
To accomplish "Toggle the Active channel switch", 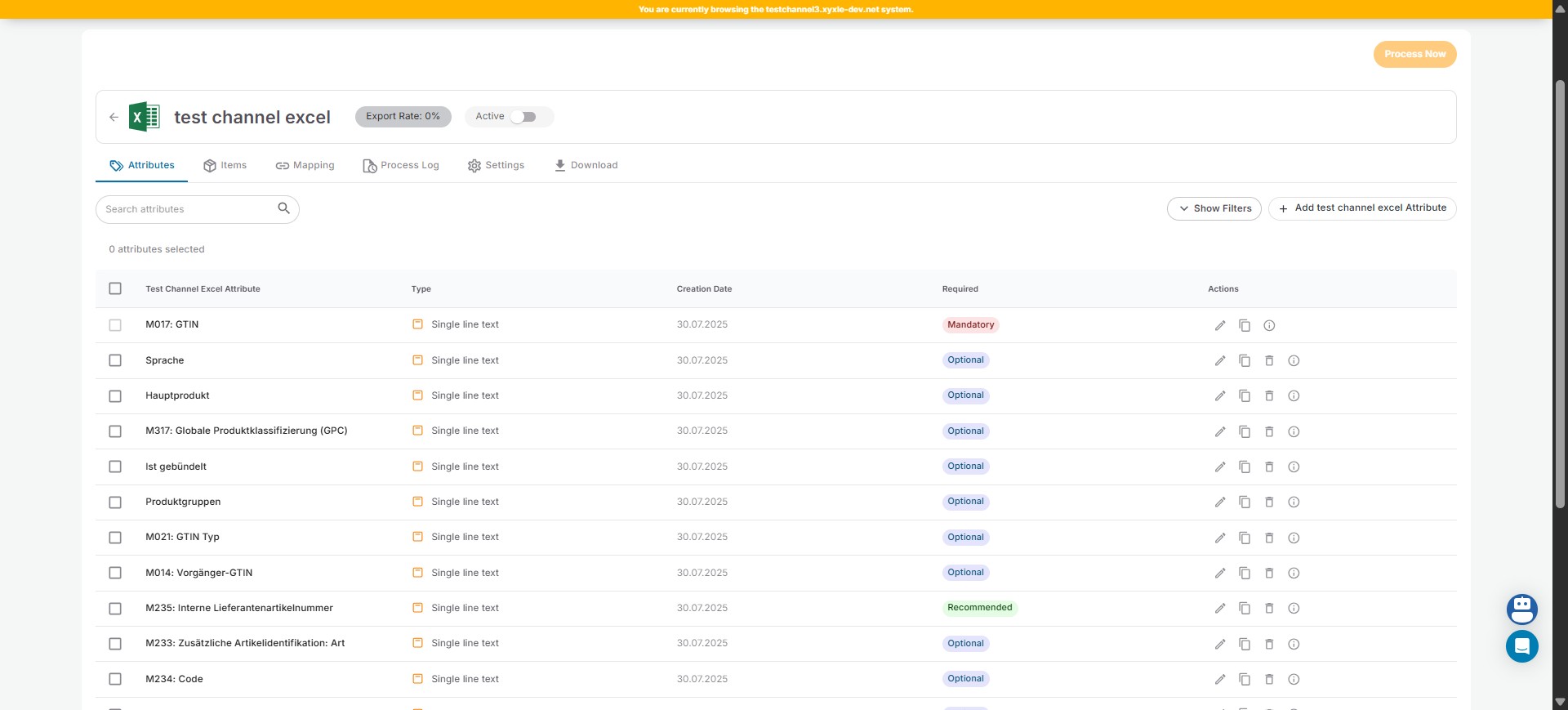I will pyautogui.click(x=523, y=117).
